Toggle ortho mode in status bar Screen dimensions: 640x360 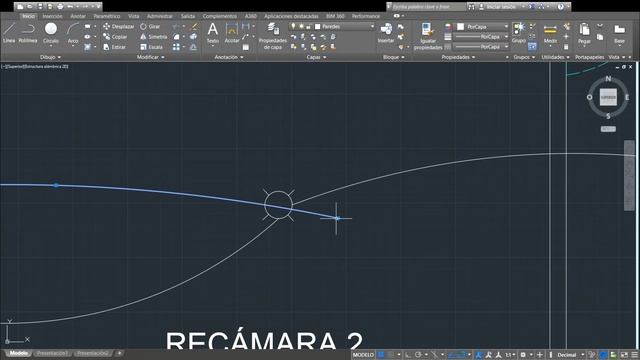(x=408, y=355)
